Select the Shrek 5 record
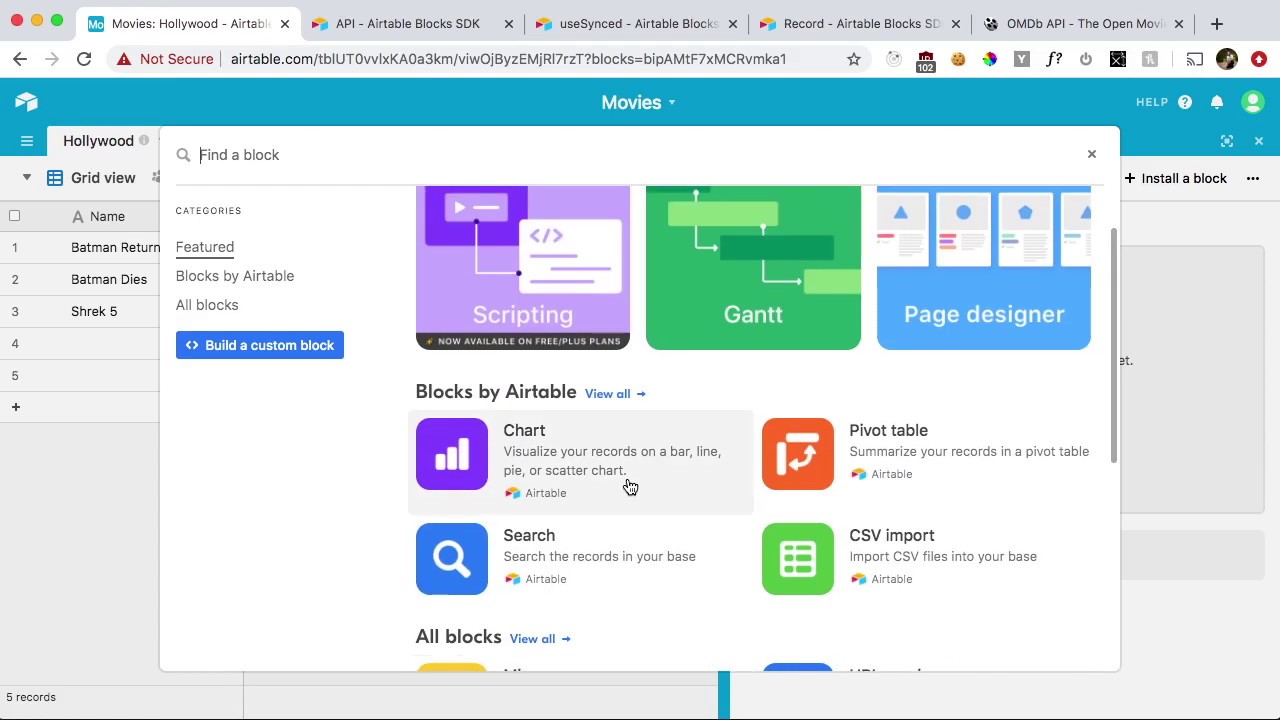 94,311
